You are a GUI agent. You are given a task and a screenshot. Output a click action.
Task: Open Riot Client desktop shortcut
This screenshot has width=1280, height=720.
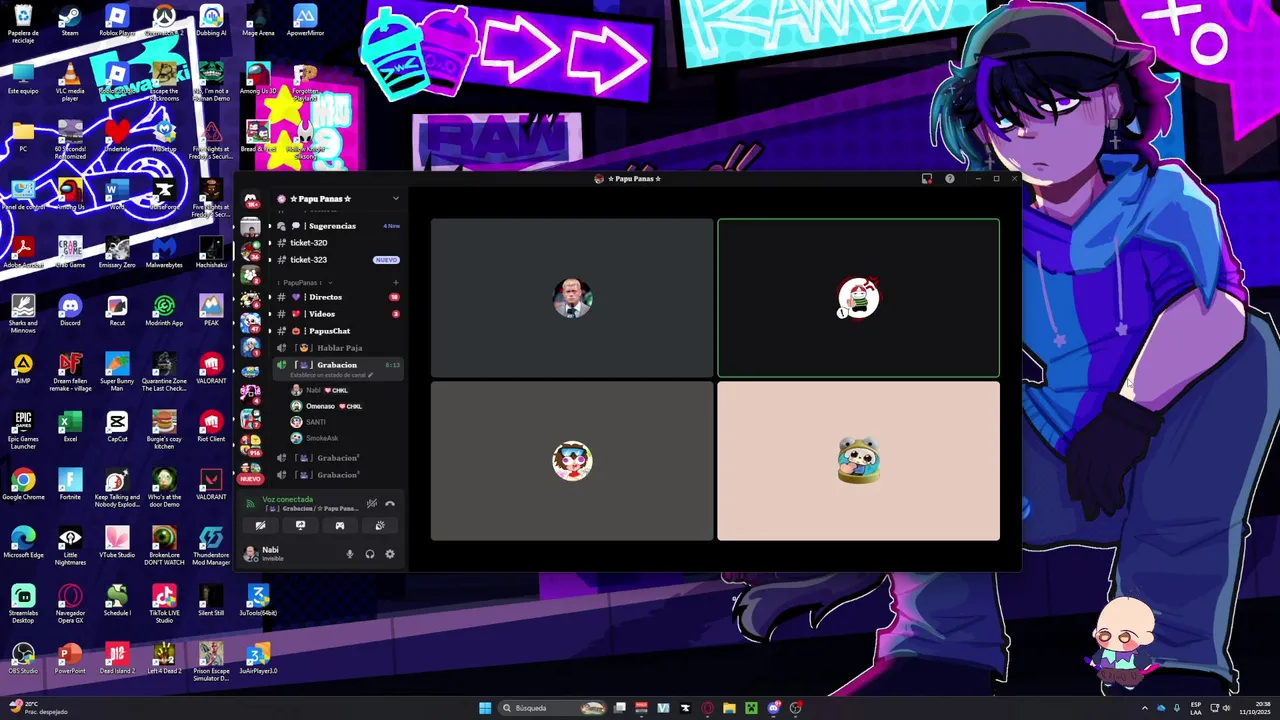(211, 426)
